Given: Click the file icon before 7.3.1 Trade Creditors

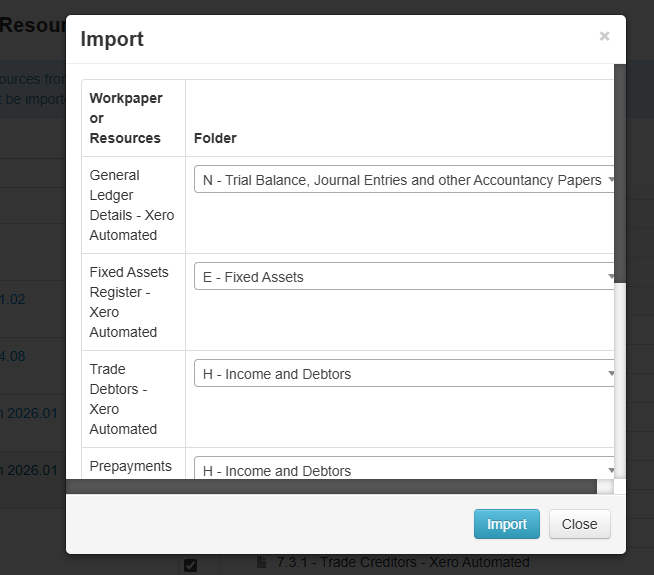Looking at the screenshot, I should coord(262,562).
